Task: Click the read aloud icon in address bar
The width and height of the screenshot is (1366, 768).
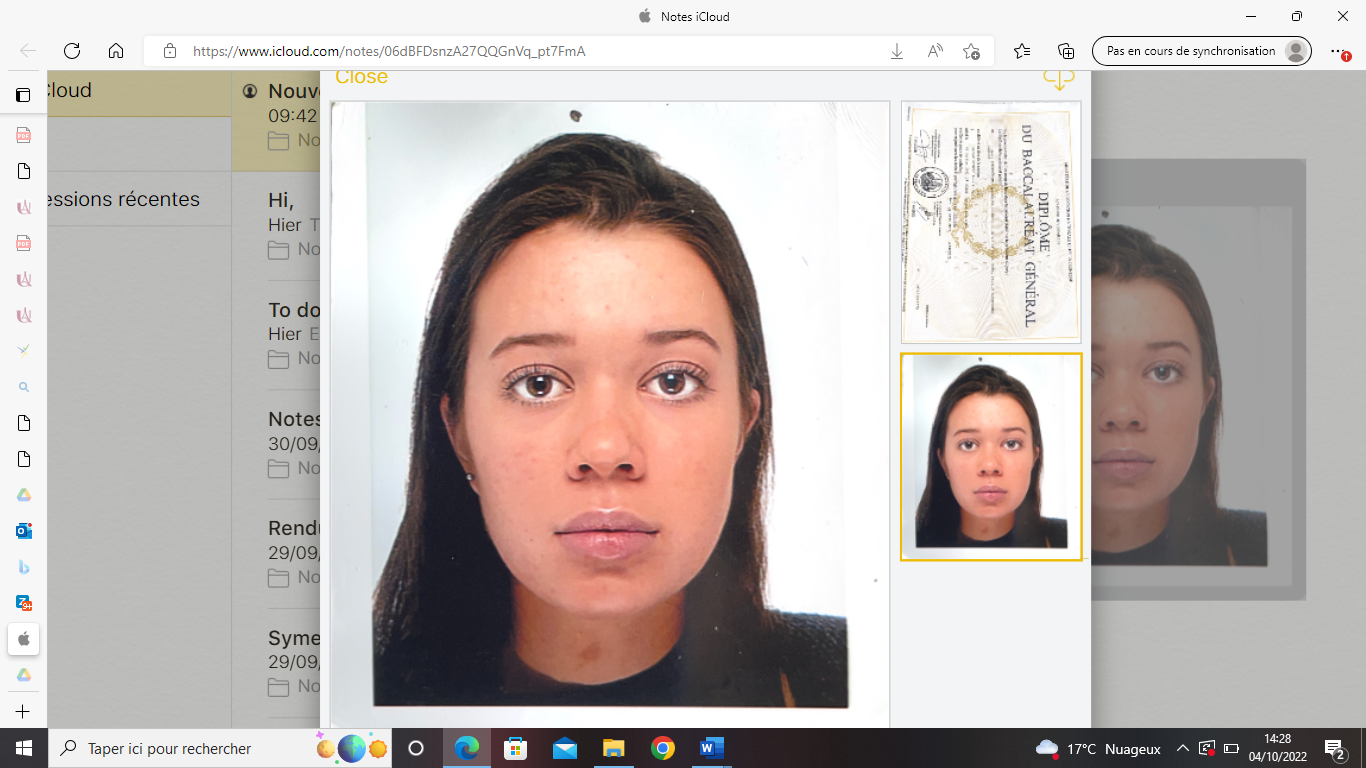Action: 935,51
